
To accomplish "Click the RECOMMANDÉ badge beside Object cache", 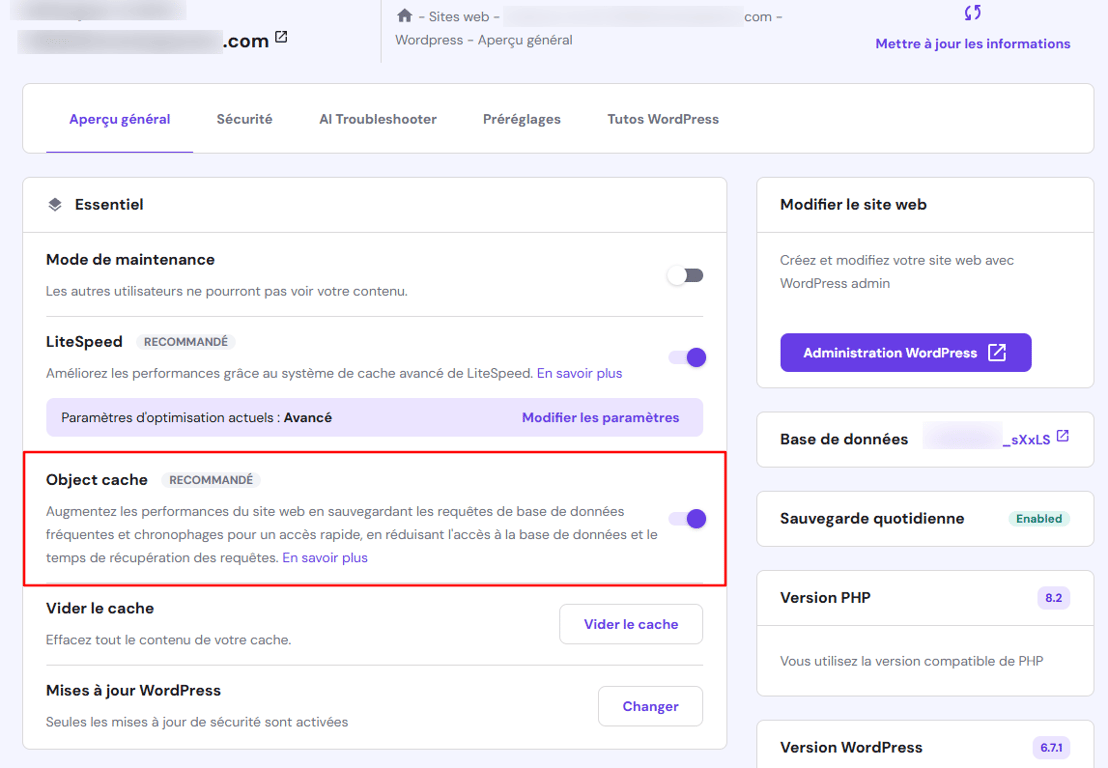I will [211, 479].
